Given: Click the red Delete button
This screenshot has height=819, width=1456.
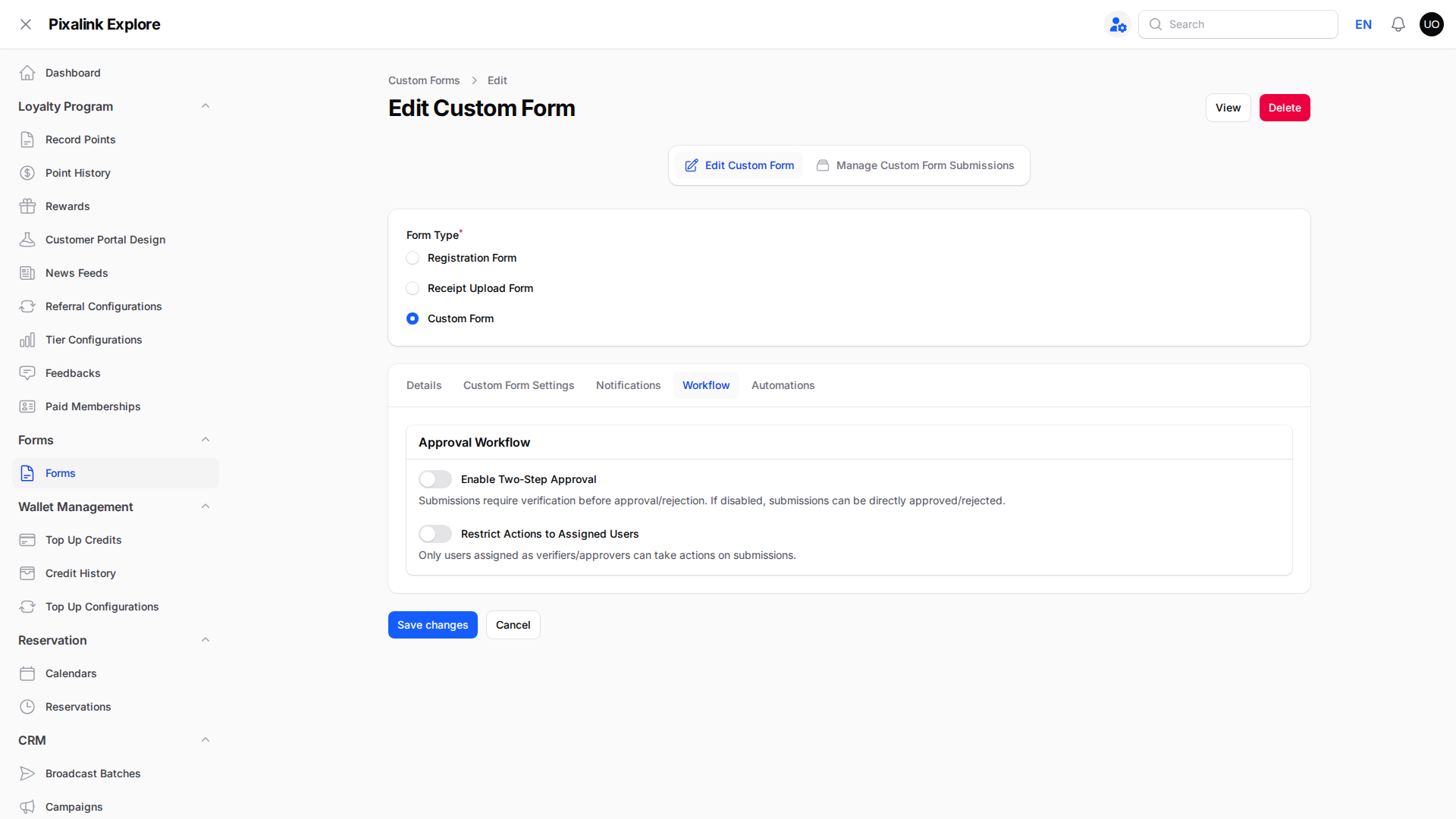Looking at the screenshot, I should tap(1285, 108).
